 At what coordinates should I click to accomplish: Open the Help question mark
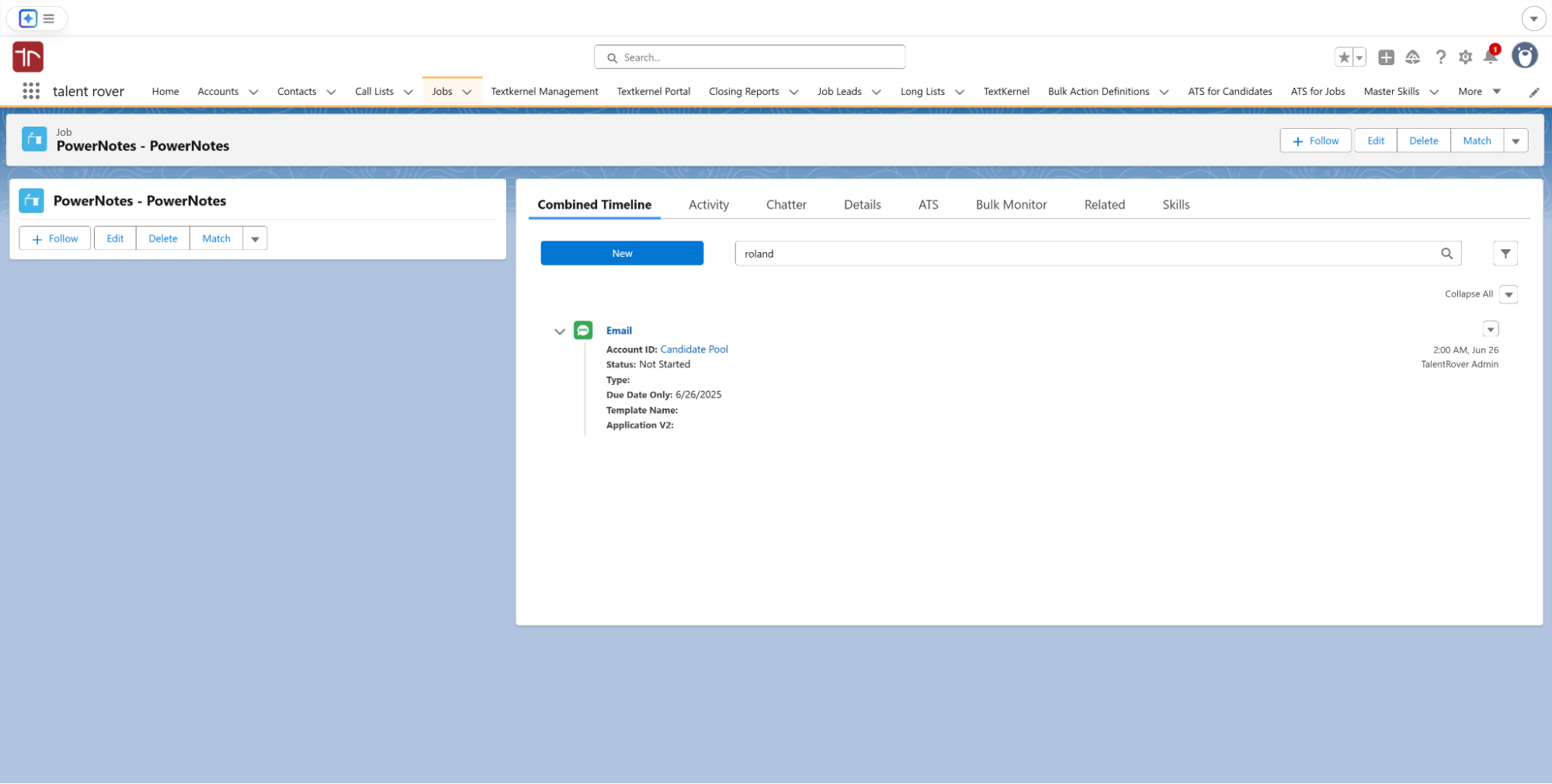[1440, 57]
